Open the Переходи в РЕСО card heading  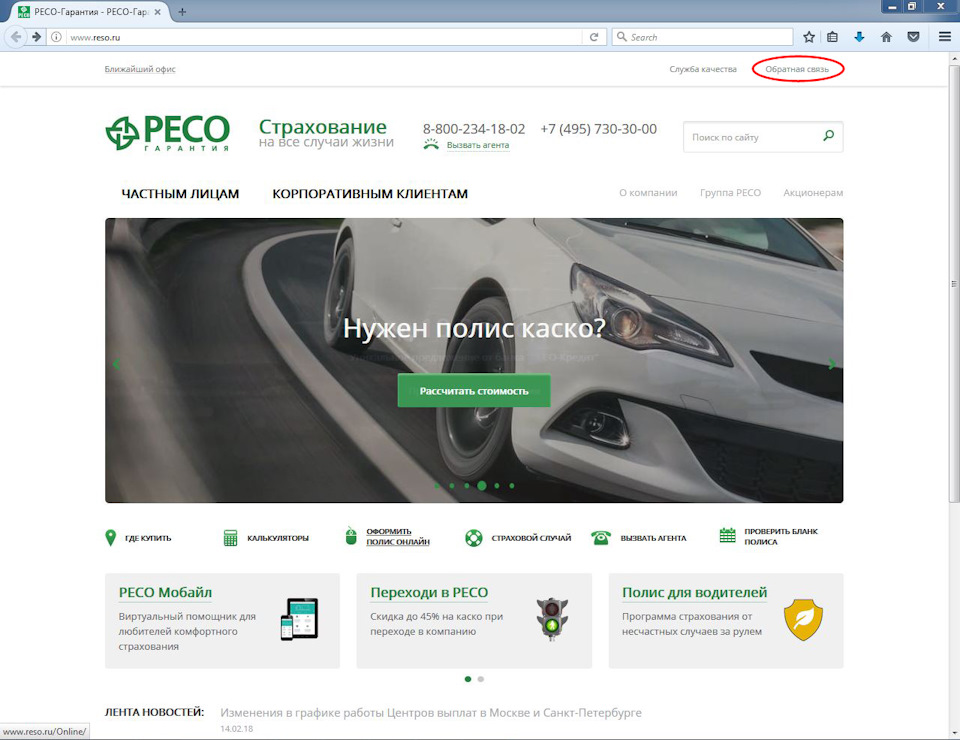click(x=429, y=592)
